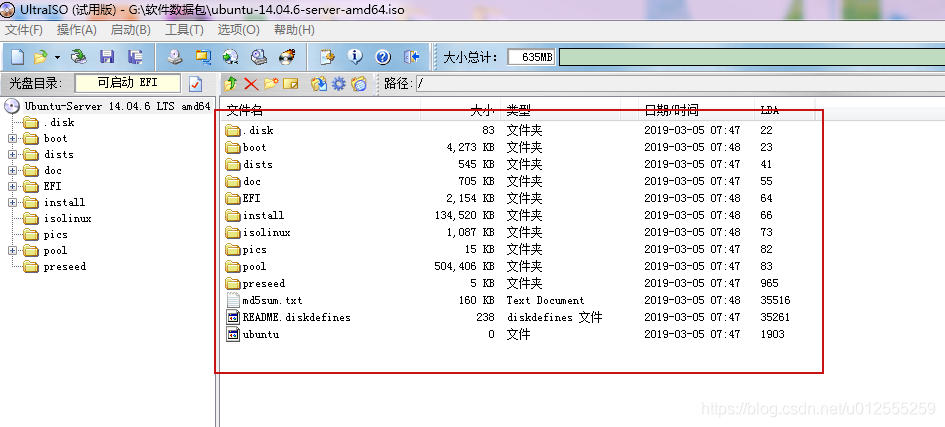This screenshot has height=427, width=945.
Task: Select preseed folder in left tree
Action: (64, 267)
